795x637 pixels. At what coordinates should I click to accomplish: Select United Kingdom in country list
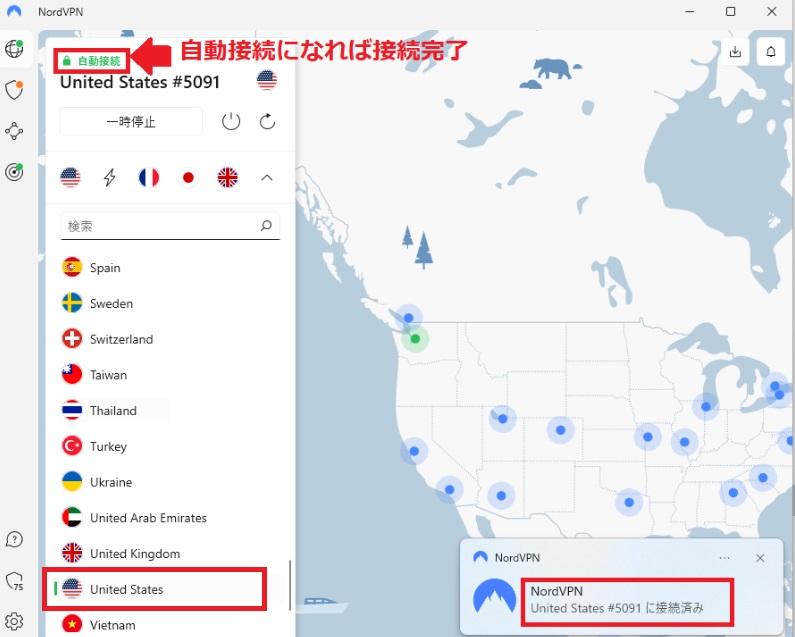click(170, 553)
